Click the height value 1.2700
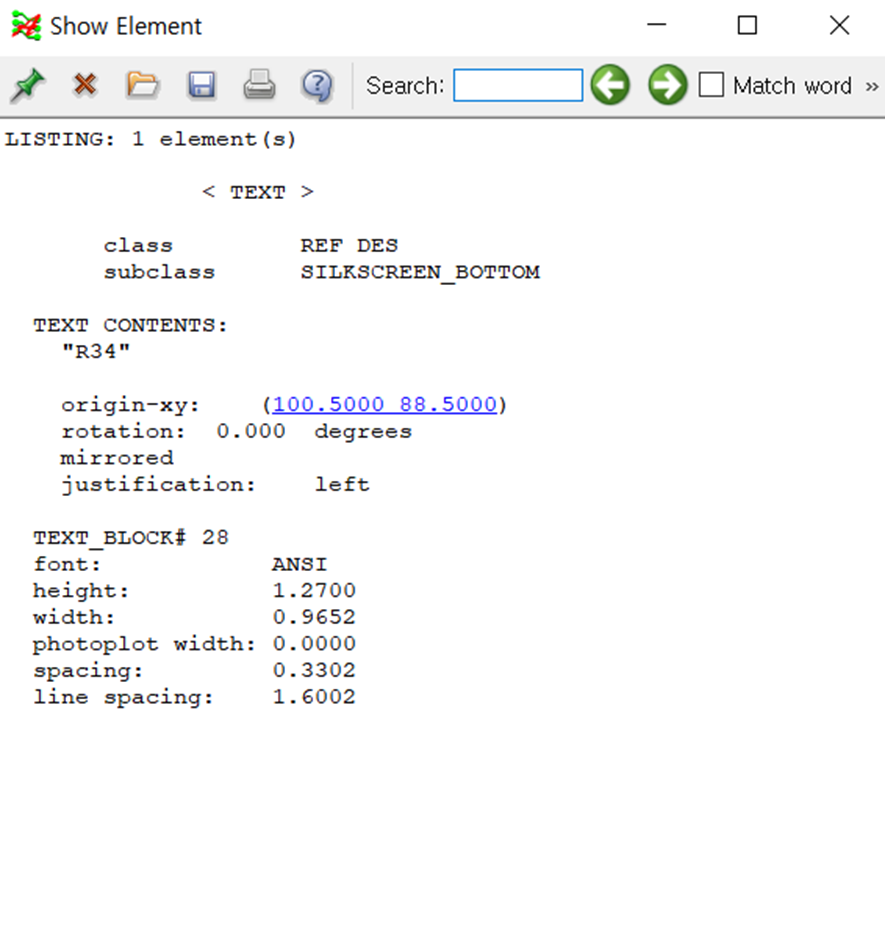 click(314, 591)
